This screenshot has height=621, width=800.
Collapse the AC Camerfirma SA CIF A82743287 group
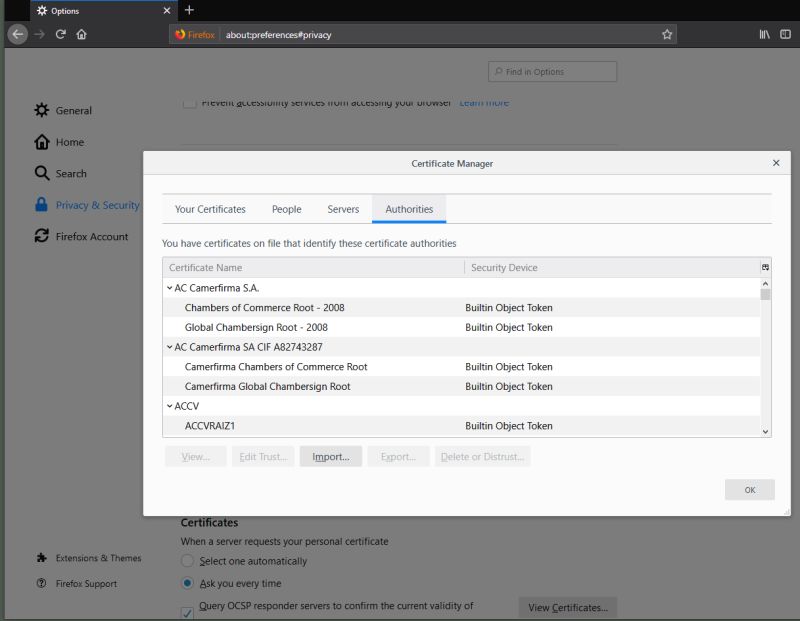tap(169, 347)
